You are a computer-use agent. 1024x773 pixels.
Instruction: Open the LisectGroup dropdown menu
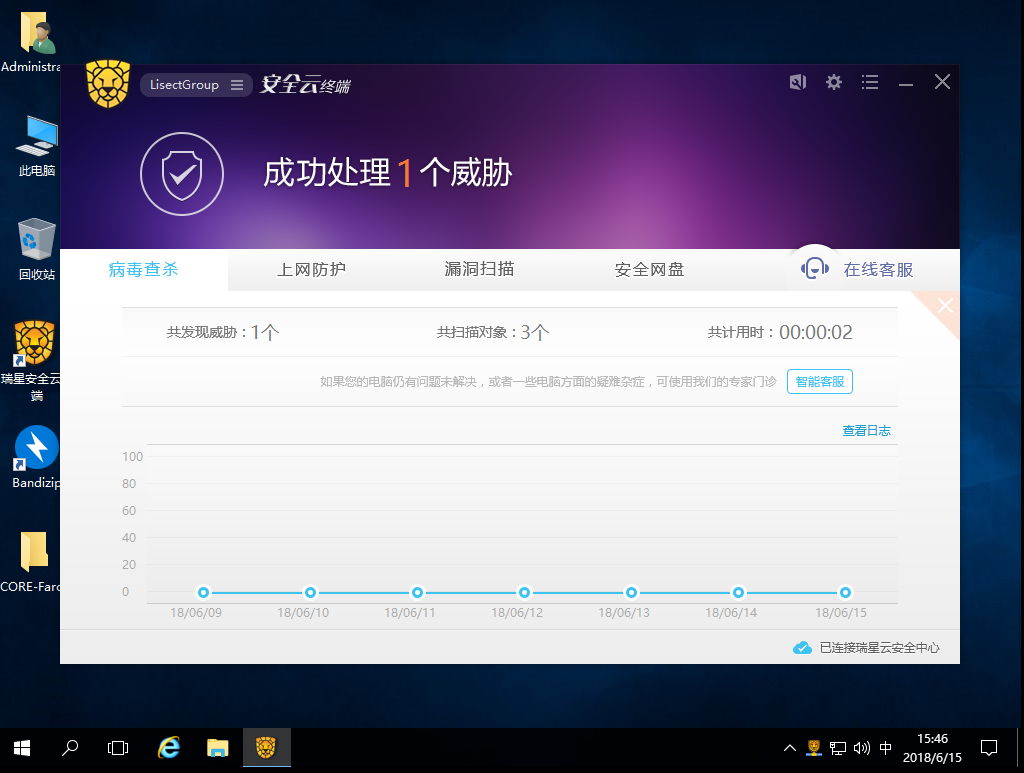[196, 85]
